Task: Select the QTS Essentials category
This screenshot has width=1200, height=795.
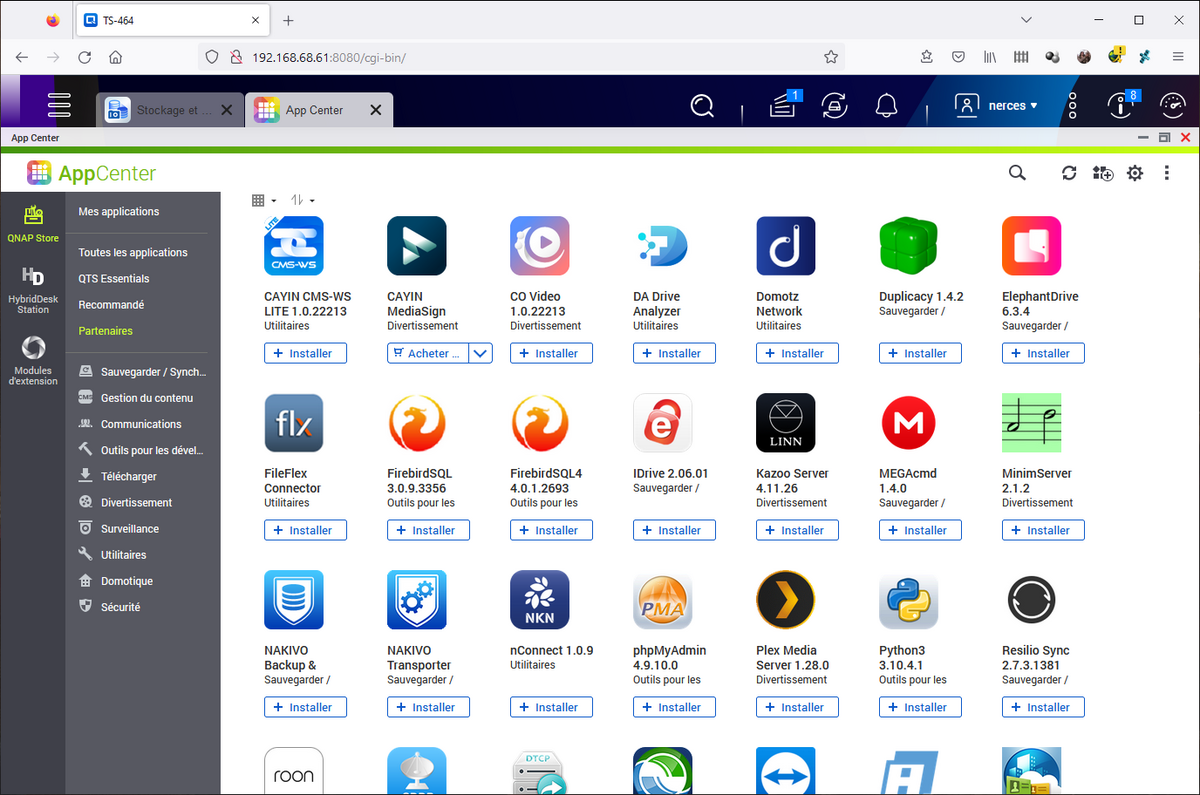Action: (114, 279)
